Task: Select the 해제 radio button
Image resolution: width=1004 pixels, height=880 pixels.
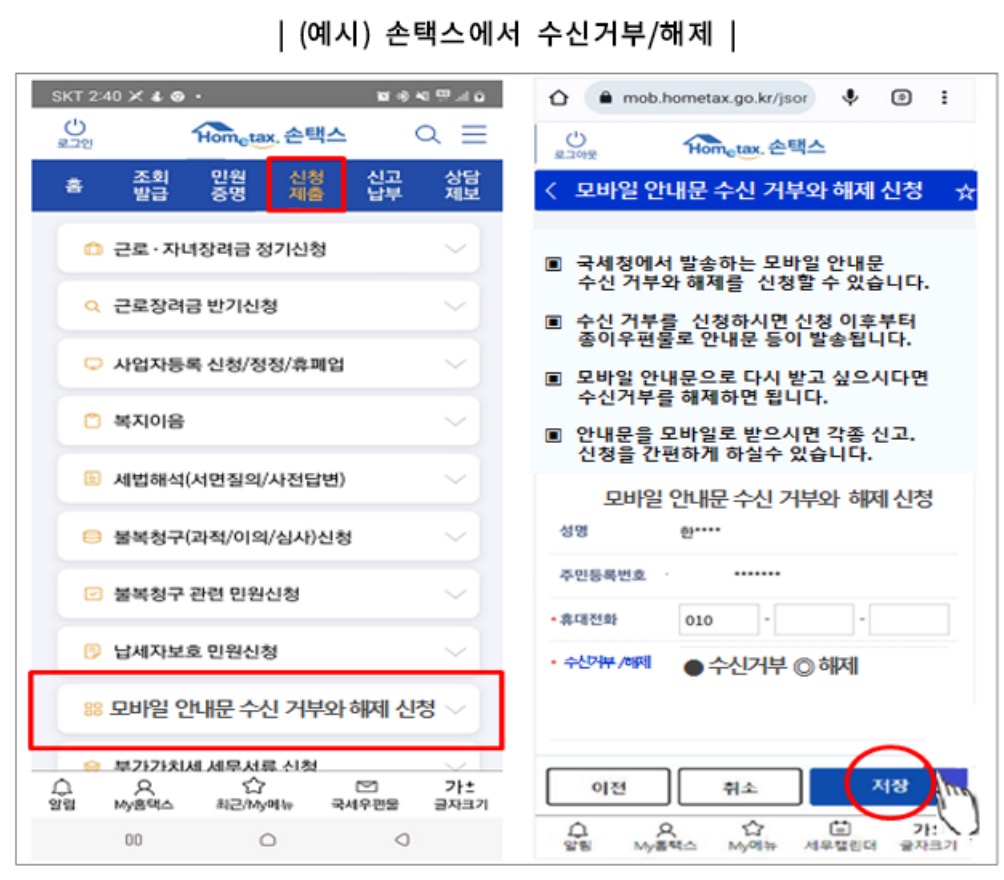Action: coord(804,667)
